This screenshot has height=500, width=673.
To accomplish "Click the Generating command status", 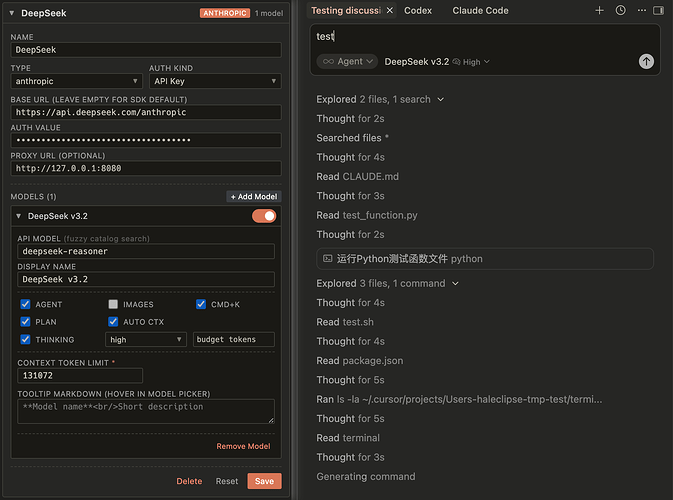I will click(366, 476).
